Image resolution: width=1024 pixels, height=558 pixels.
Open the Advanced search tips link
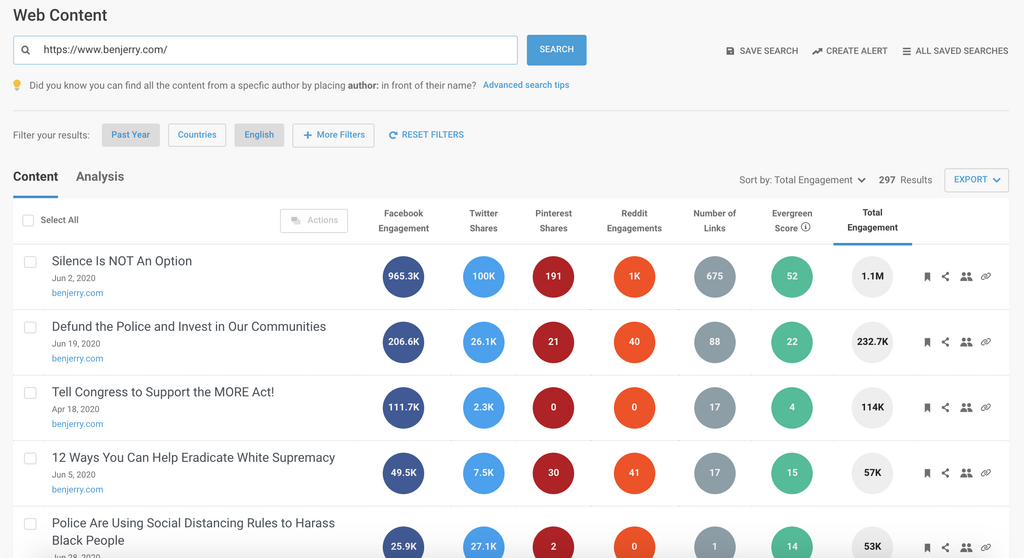coord(526,85)
